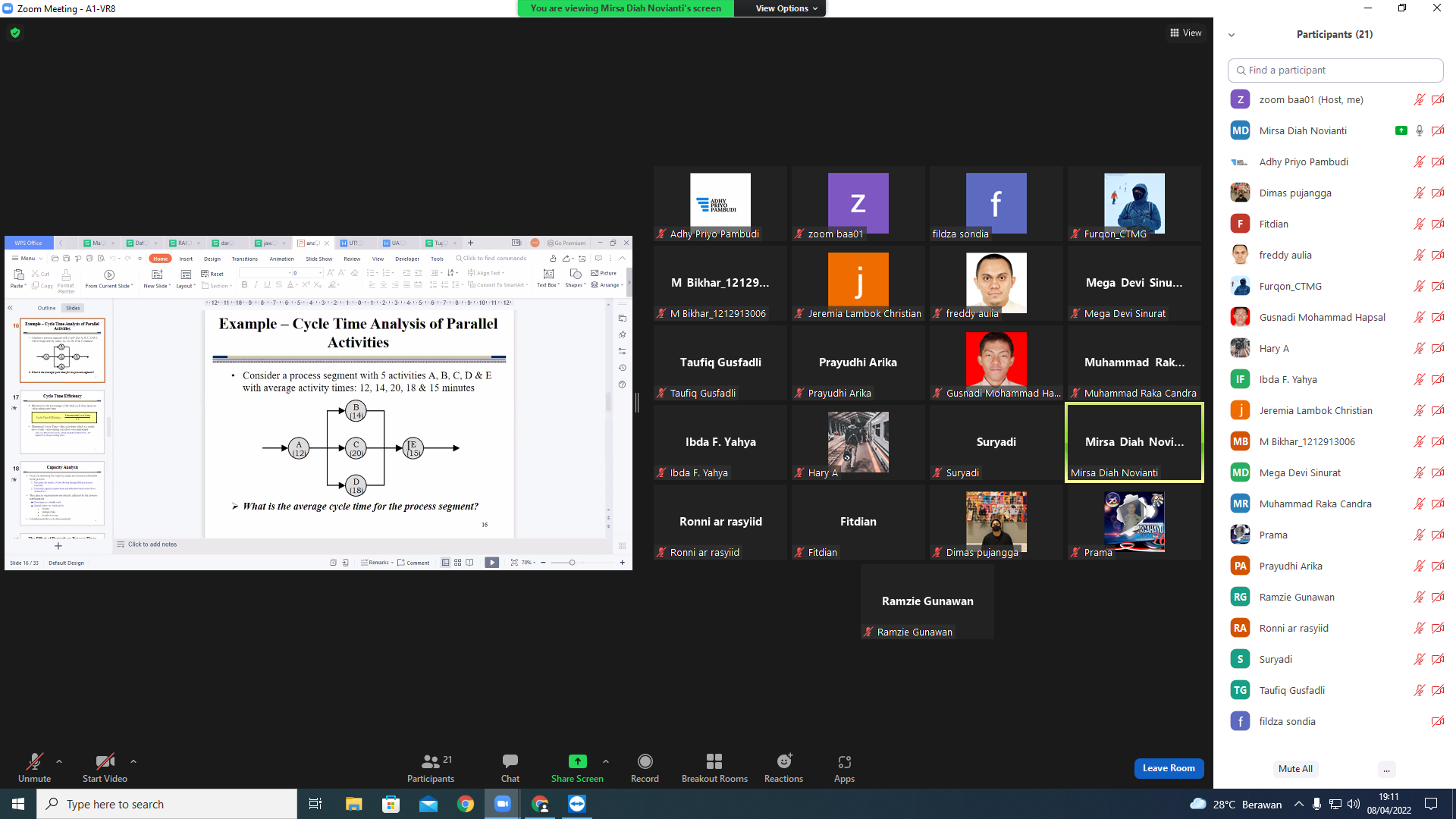This screenshot has width=1456, height=819.
Task: Open video options caret next to Start Video
Action: pyautogui.click(x=133, y=761)
